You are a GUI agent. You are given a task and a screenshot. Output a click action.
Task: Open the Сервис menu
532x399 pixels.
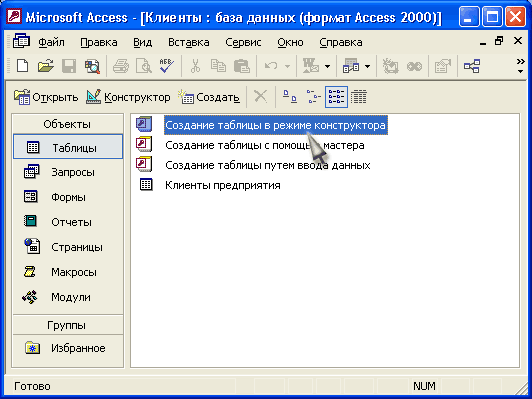click(243, 42)
